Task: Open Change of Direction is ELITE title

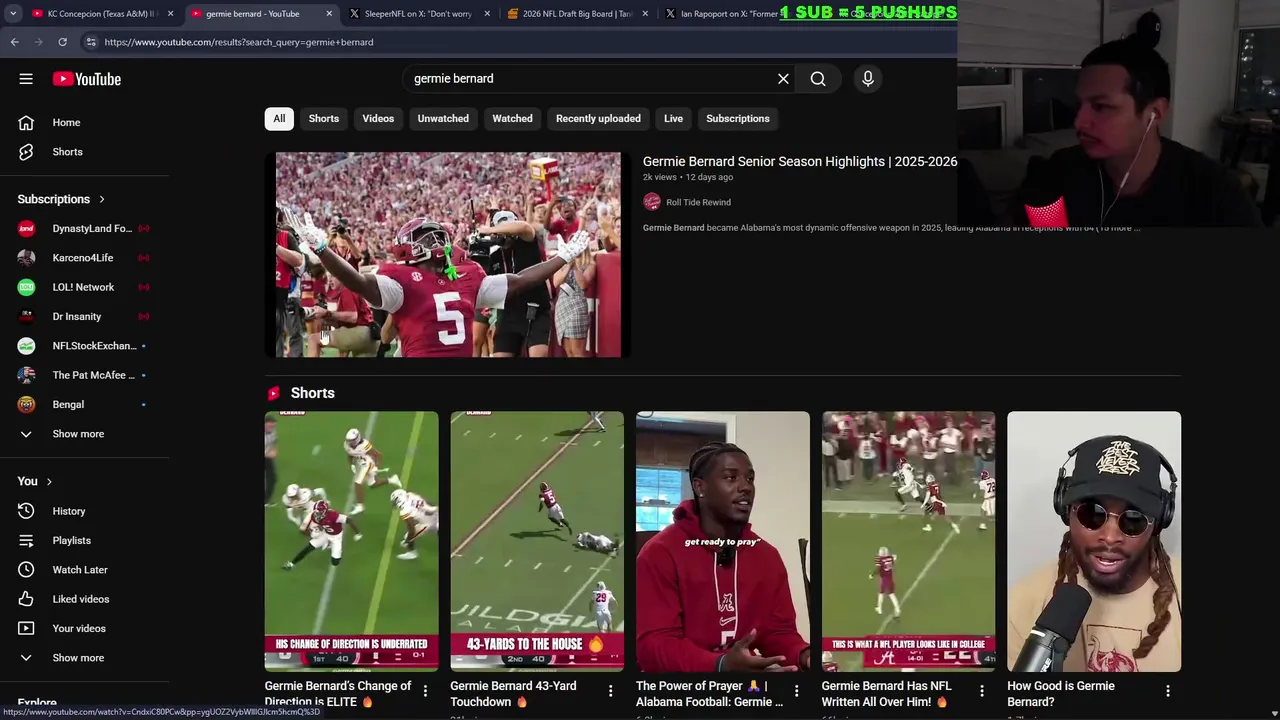Action: (338, 694)
